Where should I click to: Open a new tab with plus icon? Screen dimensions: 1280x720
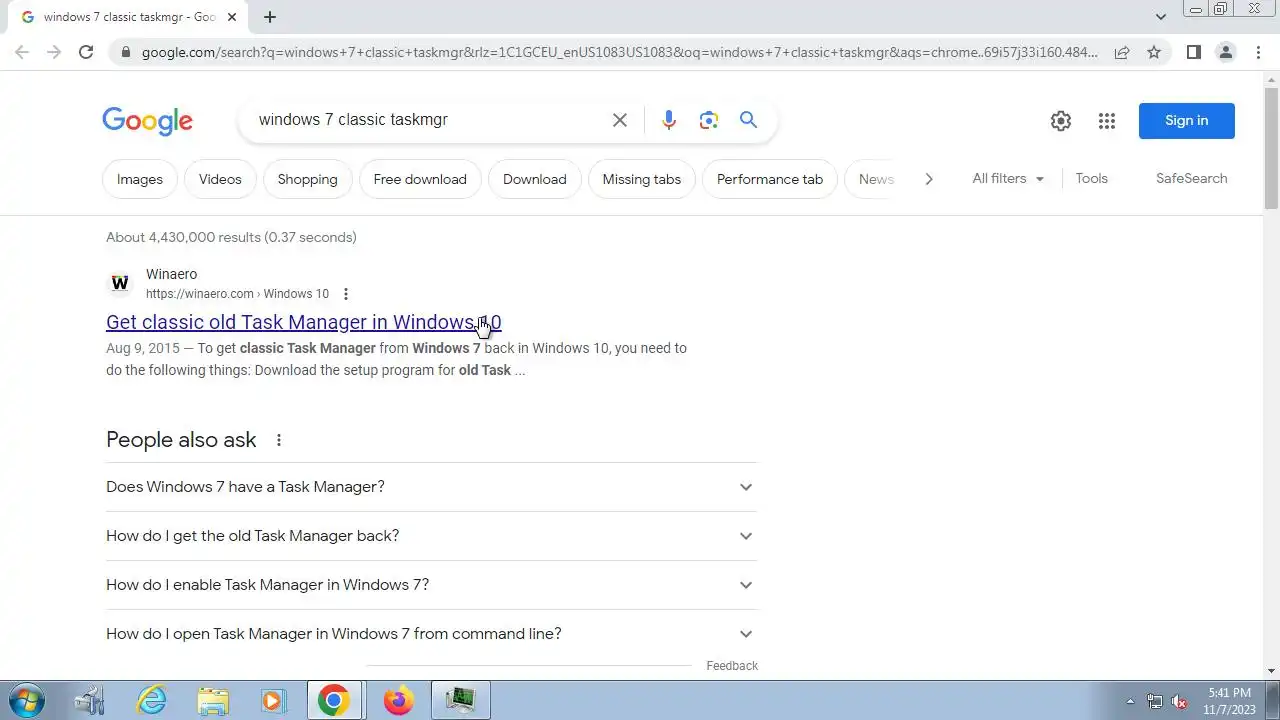coord(270,17)
